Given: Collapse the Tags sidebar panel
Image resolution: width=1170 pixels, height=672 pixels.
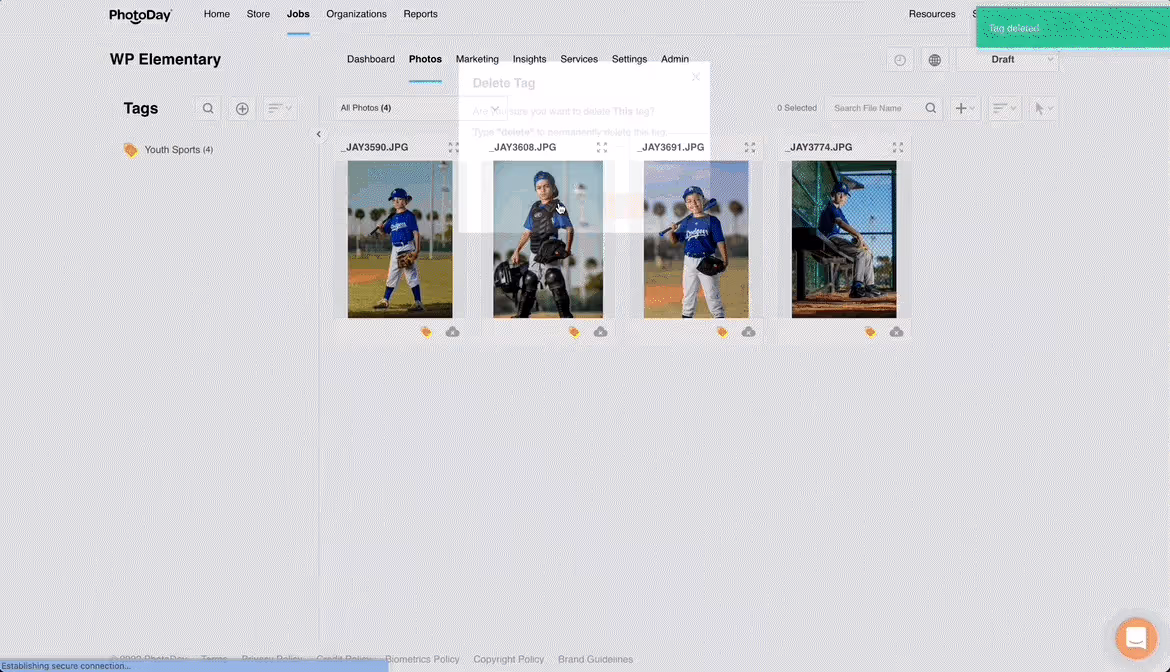Looking at the screenshot, I should tap(319, 135).
